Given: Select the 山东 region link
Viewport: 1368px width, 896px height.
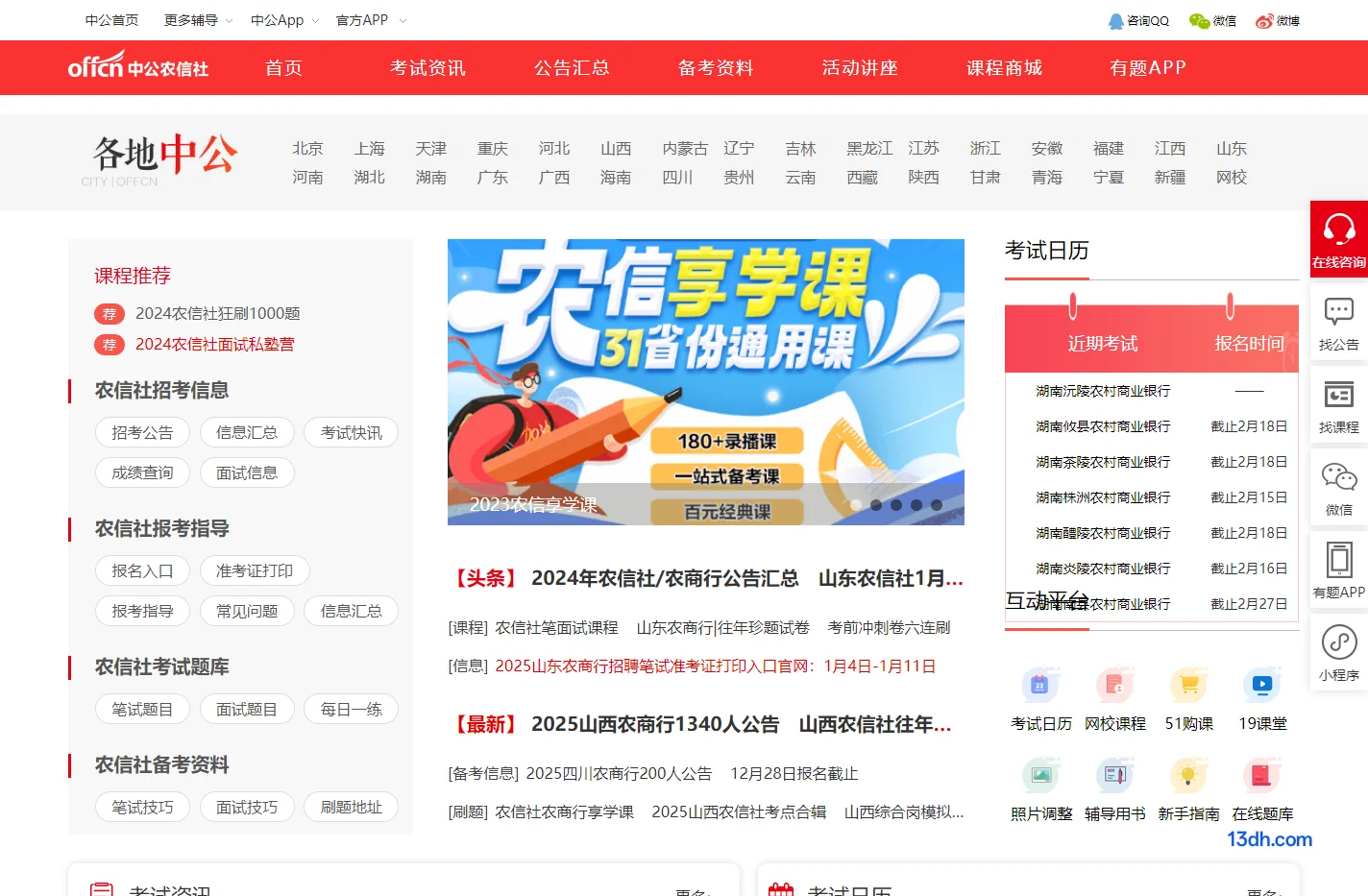Looking at the screenshot, I should [x=1231, y=148].
